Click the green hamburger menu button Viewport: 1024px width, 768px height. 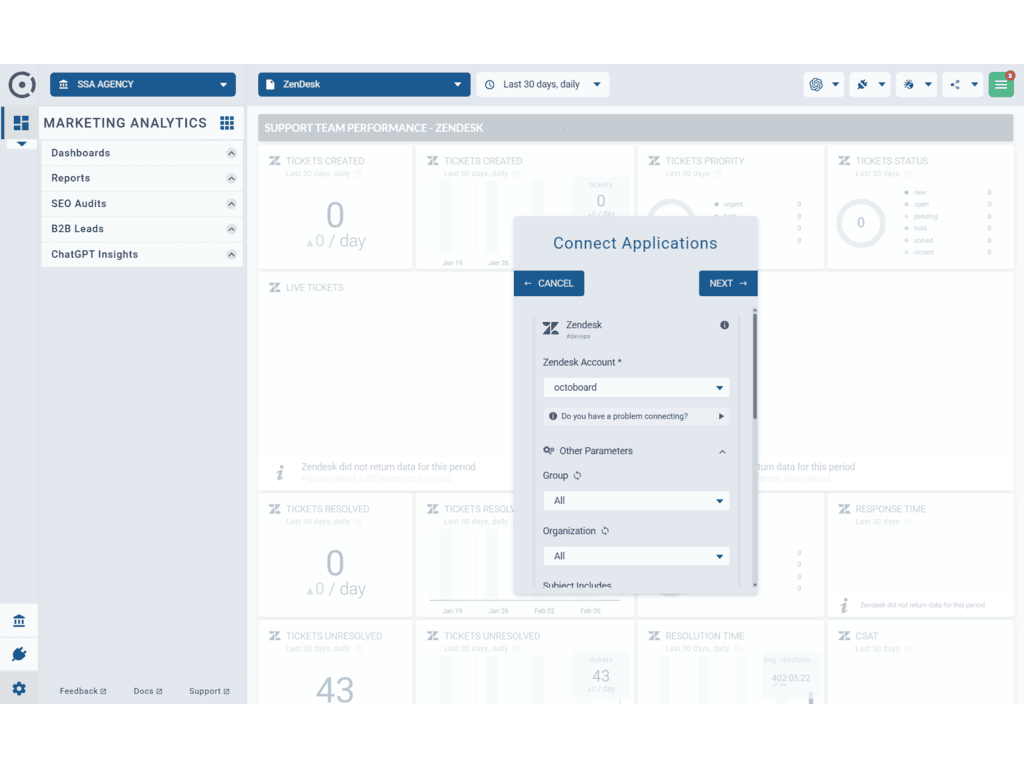(x=1001, y=85)
